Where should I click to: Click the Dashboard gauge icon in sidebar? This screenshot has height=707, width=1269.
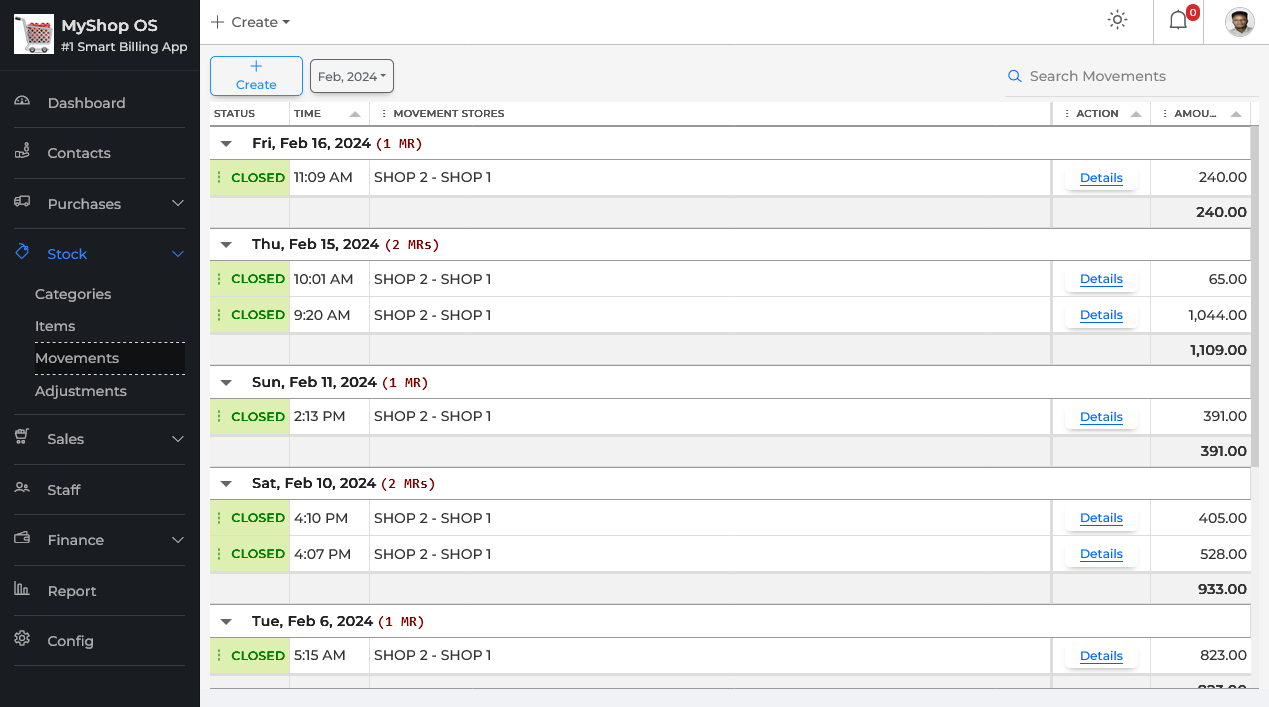point(22,102)
